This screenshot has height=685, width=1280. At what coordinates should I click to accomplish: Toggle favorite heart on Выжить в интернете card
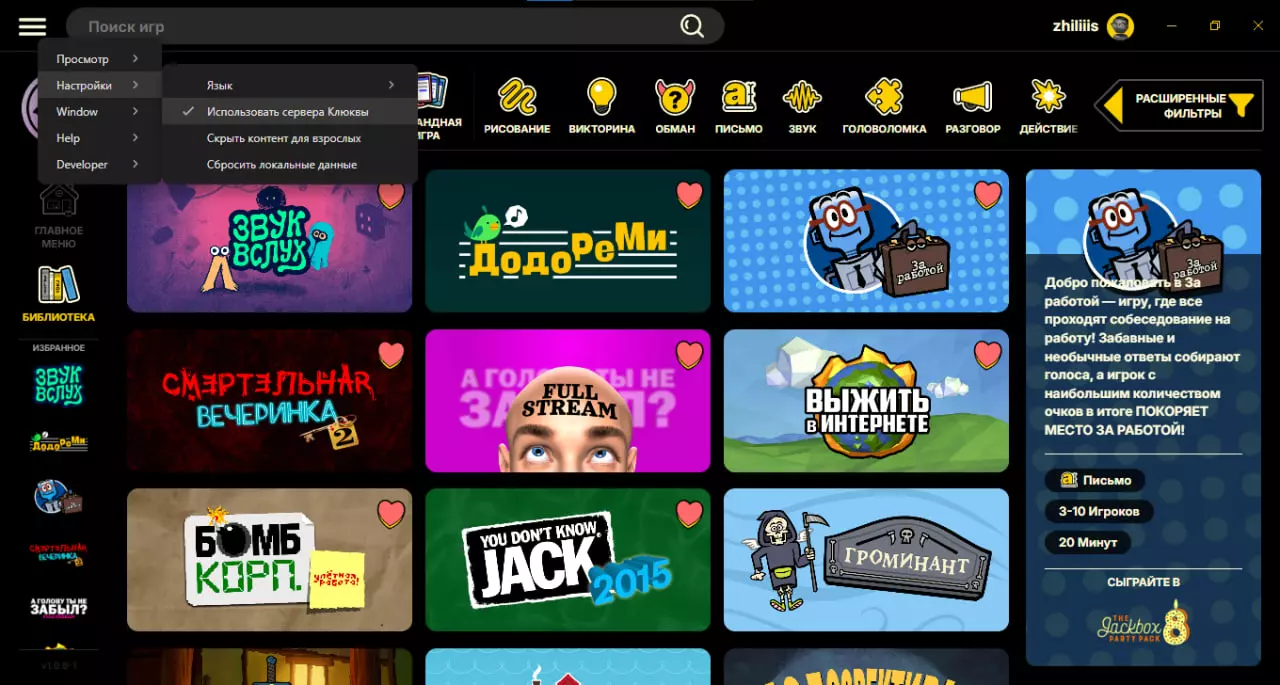(x=987, y=354)
